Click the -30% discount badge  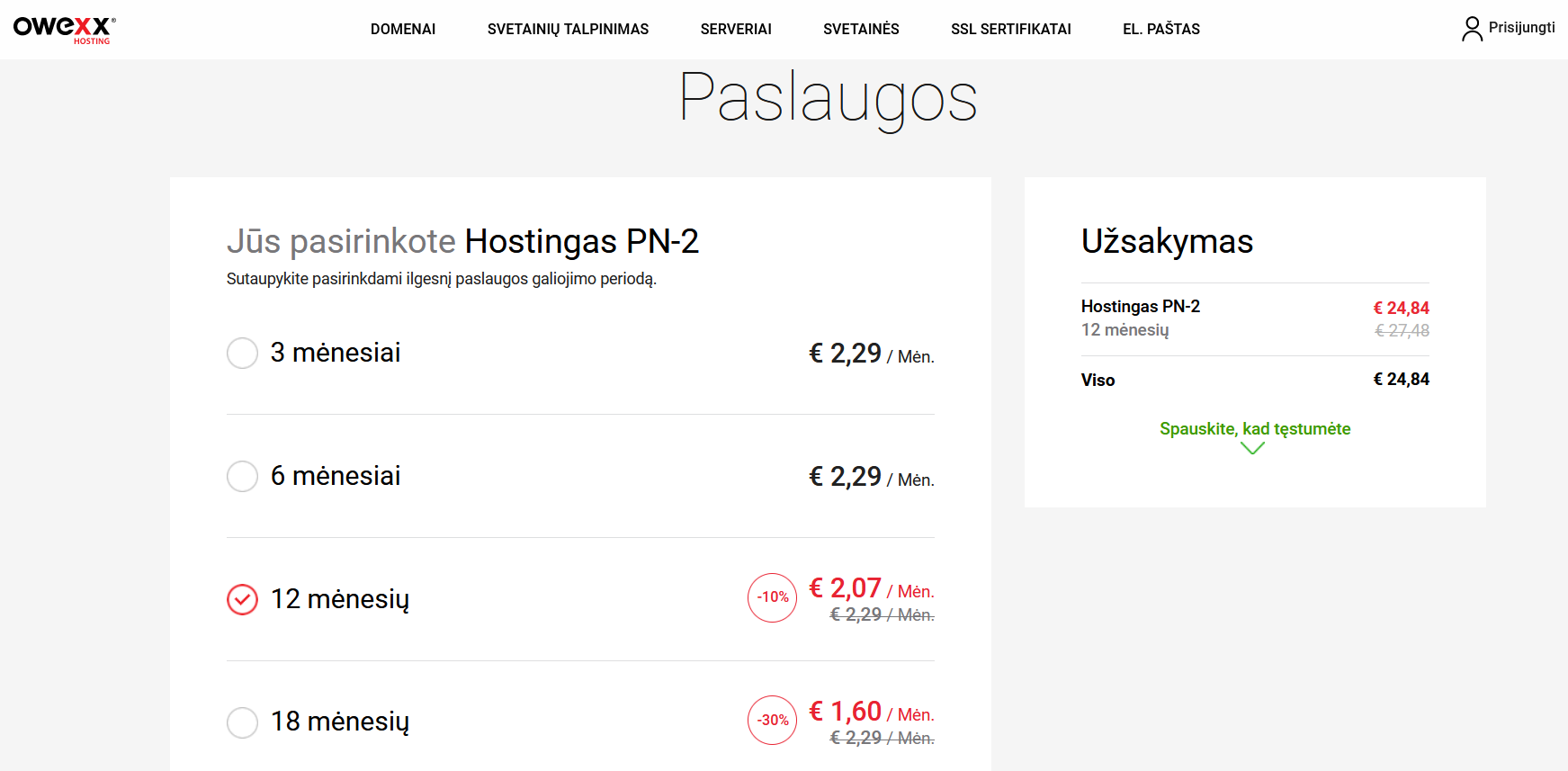tap(773, 721)
